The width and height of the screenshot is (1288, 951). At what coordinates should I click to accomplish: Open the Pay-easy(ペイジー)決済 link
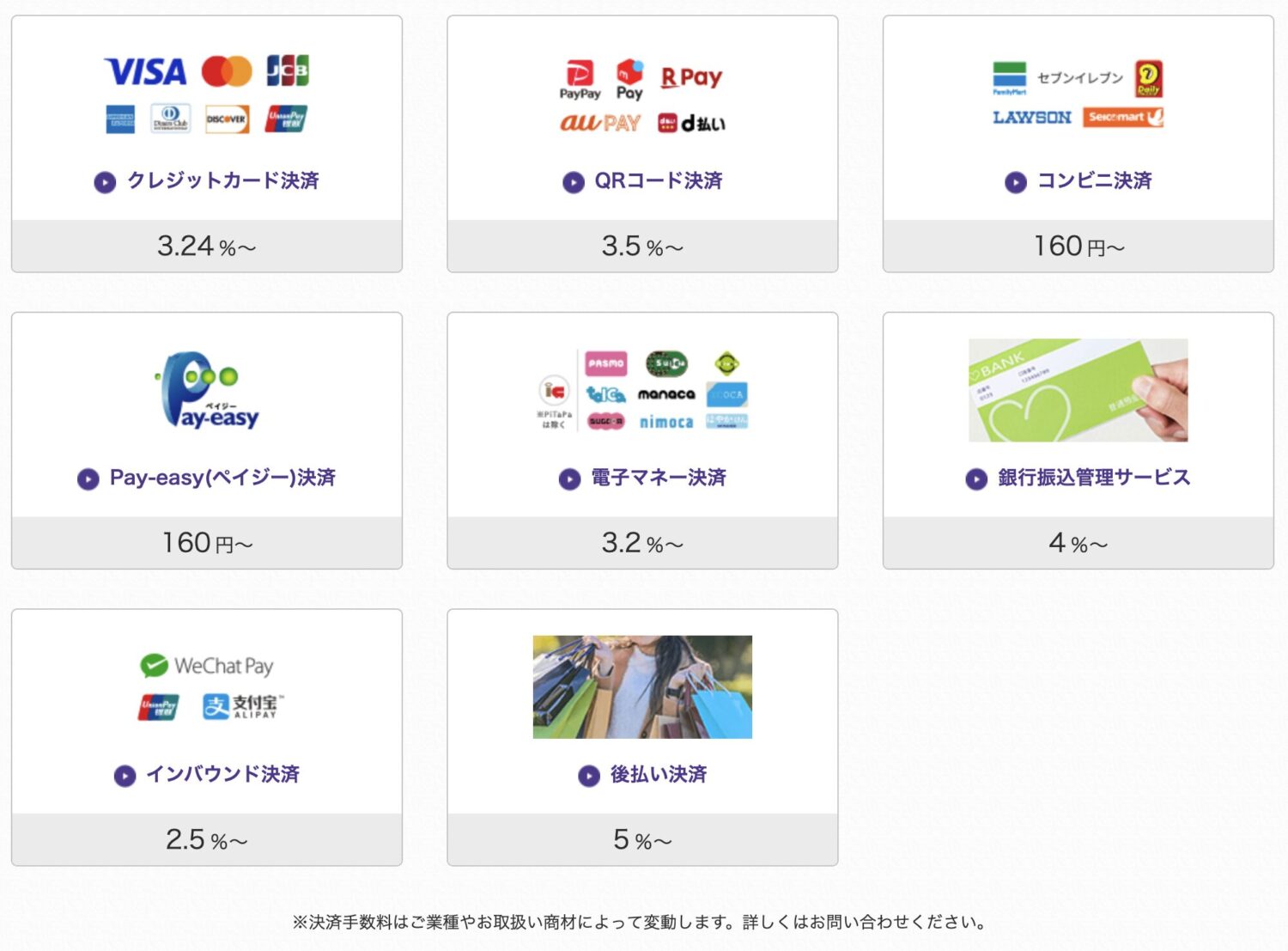tap(222, 478)
